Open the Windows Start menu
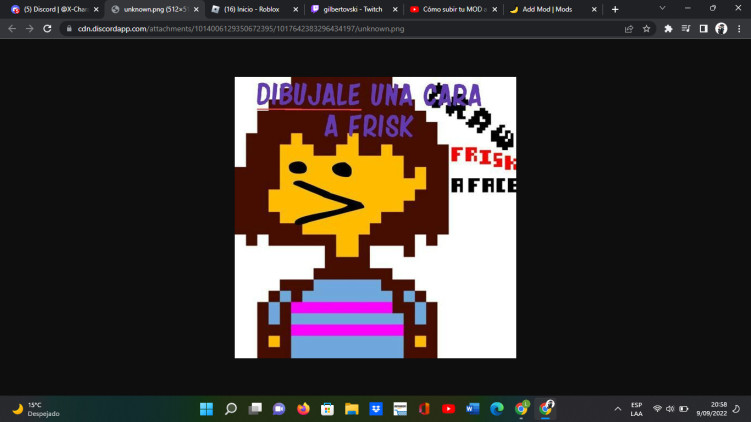The width and height of the screenshot is (751, 422). click(206, 409)
